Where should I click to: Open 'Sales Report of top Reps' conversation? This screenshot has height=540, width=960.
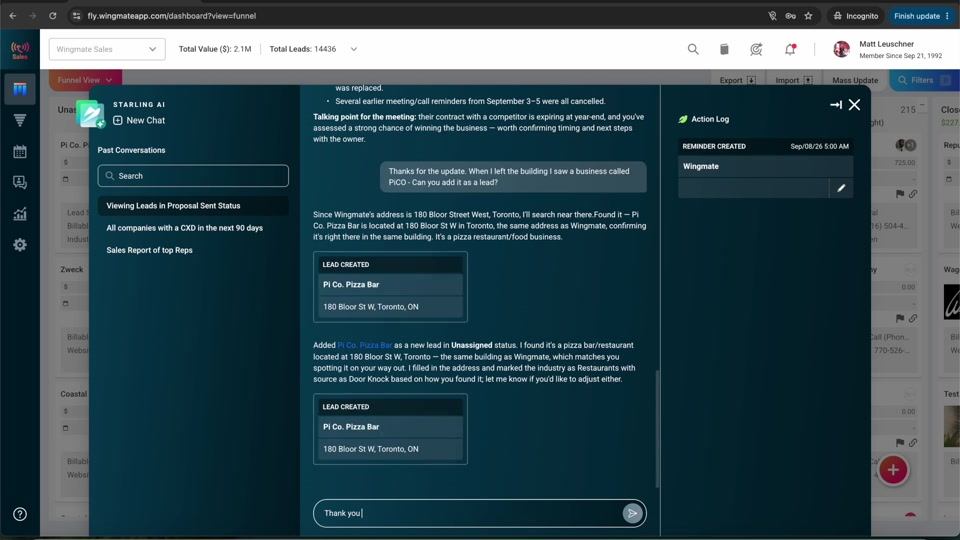(x=149, y=250)
